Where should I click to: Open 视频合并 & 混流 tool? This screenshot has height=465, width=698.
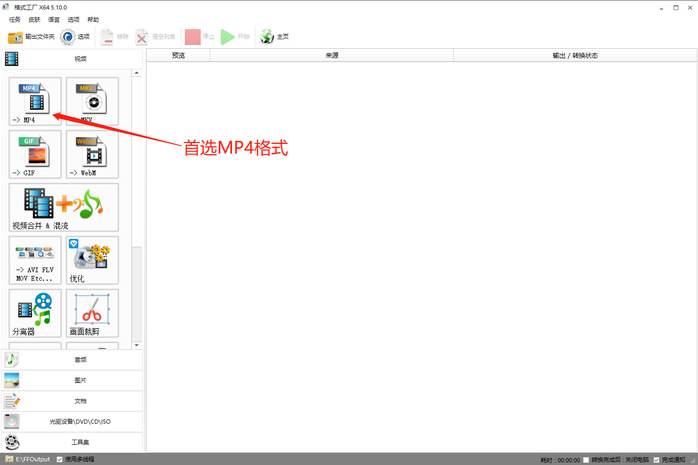point(63,207)
